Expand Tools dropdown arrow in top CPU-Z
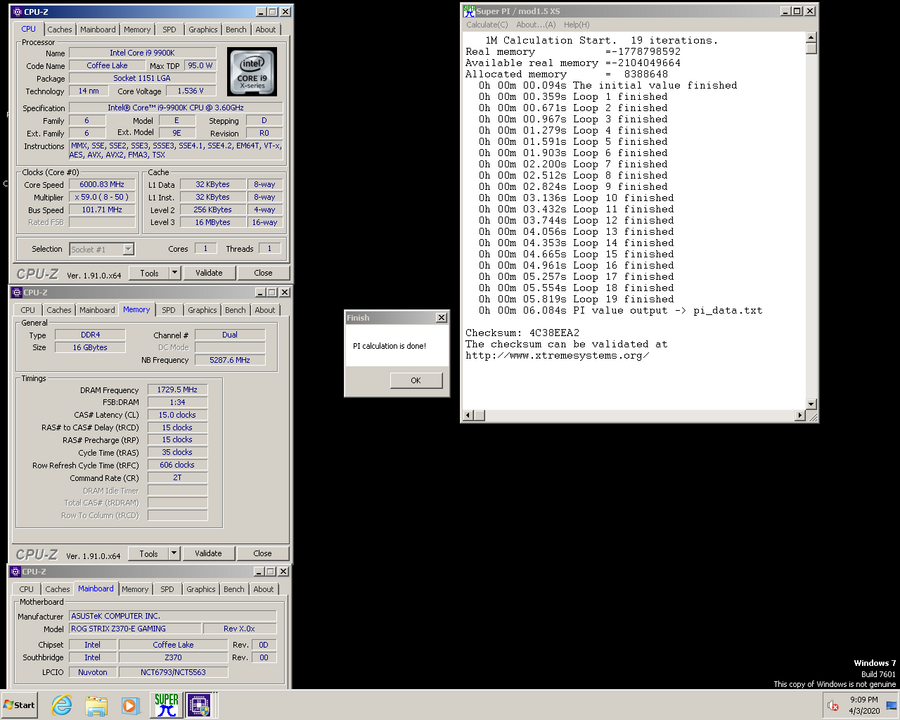 click(175, 273)
